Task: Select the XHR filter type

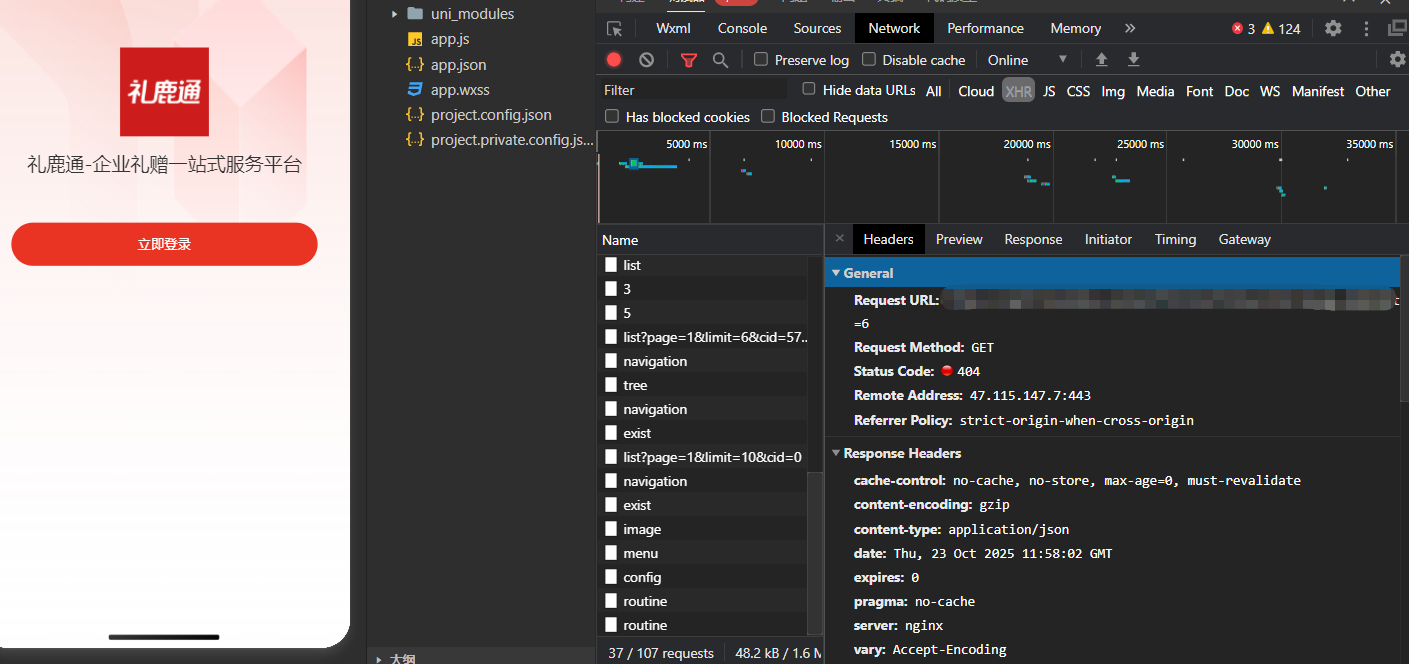Action: click(1018, 91)
